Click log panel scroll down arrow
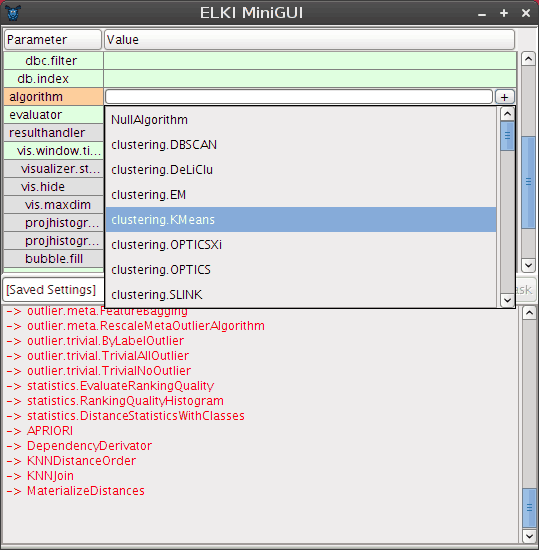Viewport: 539px width, 550px height. point(529,536)
